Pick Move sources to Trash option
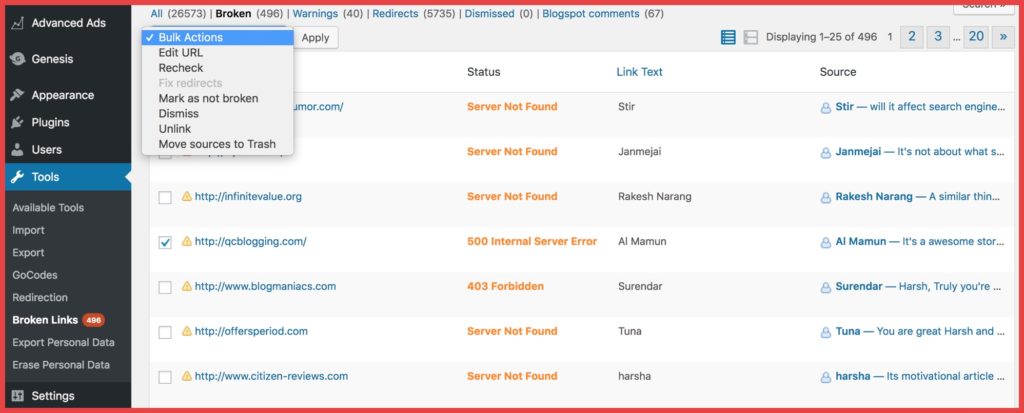This screenshot has height=413, width=1024. 217,144
